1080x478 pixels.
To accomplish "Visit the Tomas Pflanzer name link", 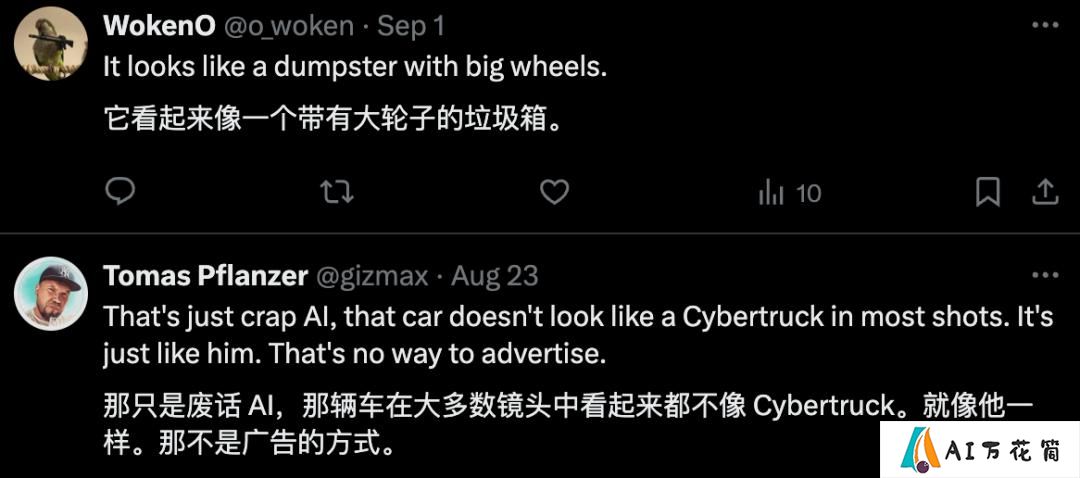I will [x=205, y=276].
